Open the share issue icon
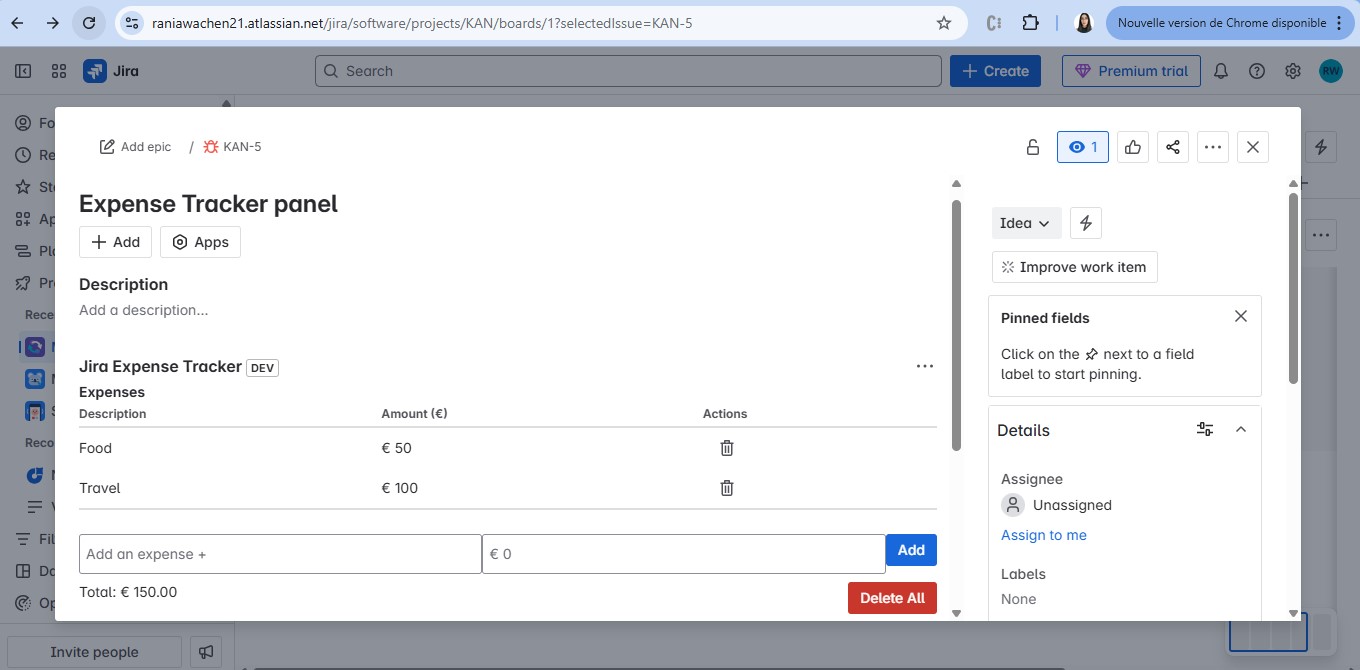Viewport: 1360px width, 670px height. (1173, 147)
